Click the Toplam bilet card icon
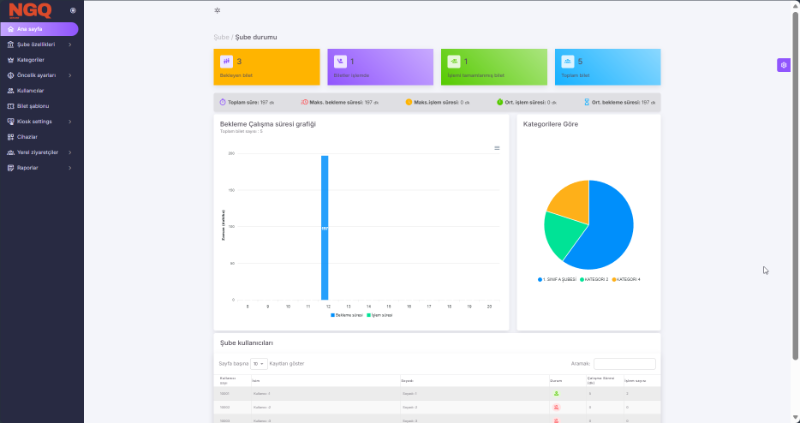 click(x=568, y=61)
